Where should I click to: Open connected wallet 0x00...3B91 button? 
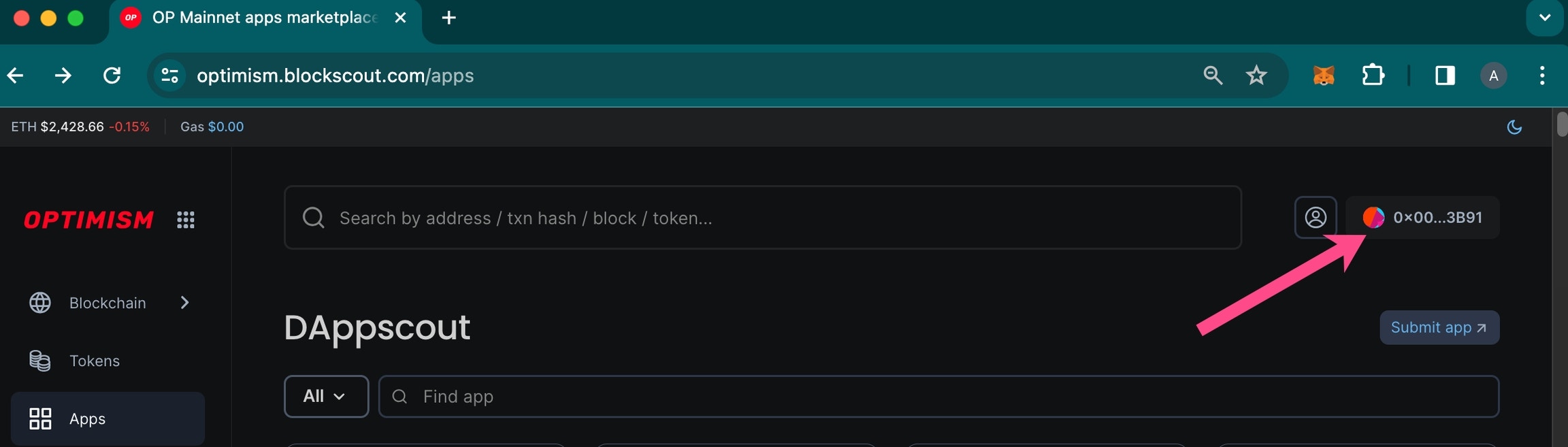tap(1422, 218)
